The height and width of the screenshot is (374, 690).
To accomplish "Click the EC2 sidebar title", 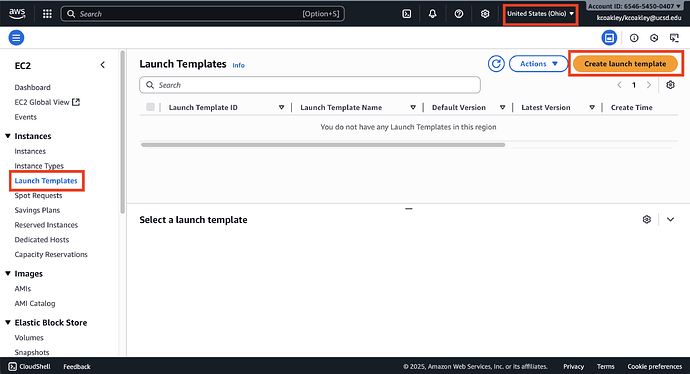I will pyautogui.click(x=23, y=66).
